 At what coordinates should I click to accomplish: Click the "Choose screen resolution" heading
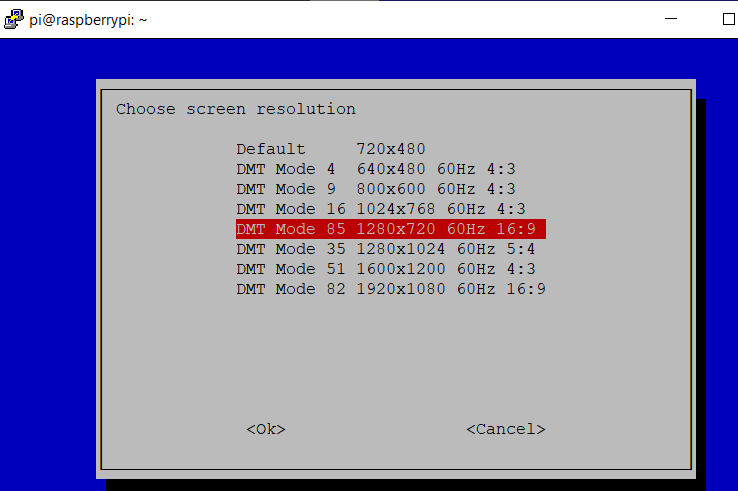pos(236,109)
